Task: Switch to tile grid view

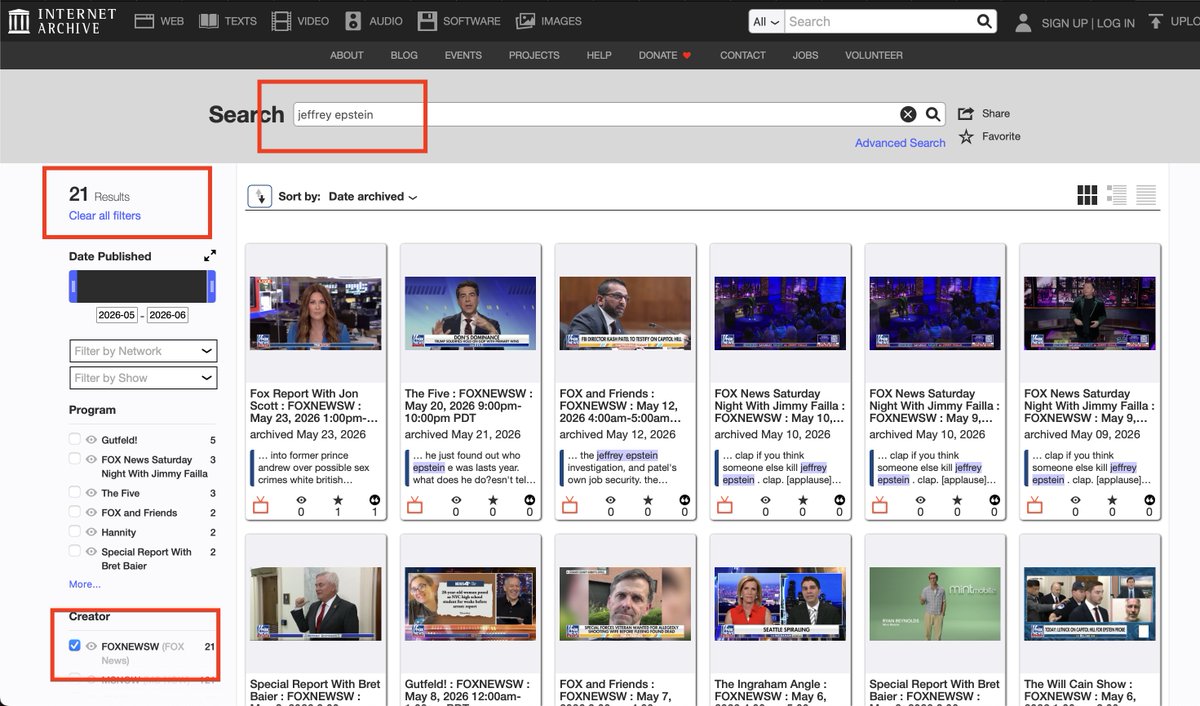Action: tap(1087, 196)
